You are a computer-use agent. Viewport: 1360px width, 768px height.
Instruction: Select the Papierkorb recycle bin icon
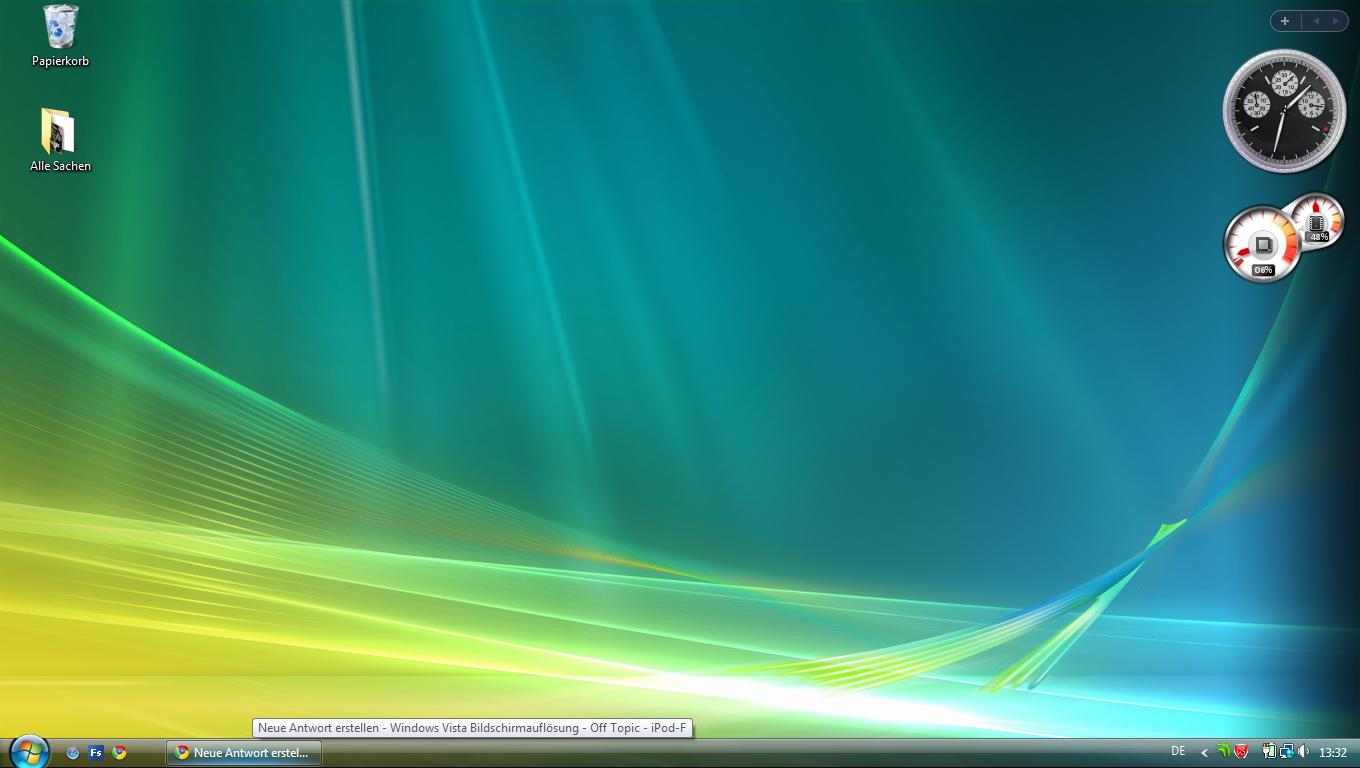click(x=60, y=37)
